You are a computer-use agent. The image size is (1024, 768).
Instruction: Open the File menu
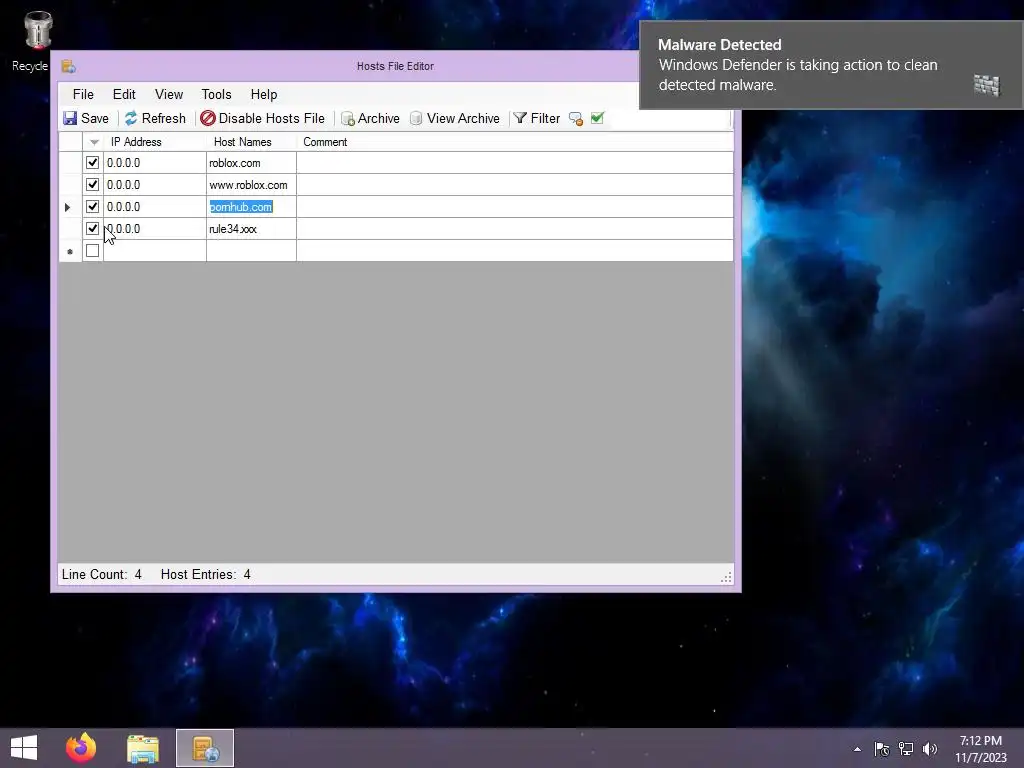coord(83,94)
